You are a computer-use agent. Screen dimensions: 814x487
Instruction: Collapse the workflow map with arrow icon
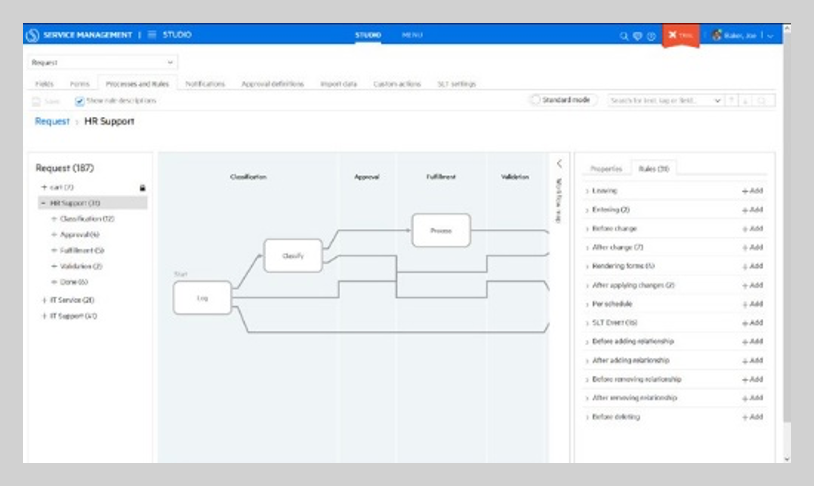559,164
